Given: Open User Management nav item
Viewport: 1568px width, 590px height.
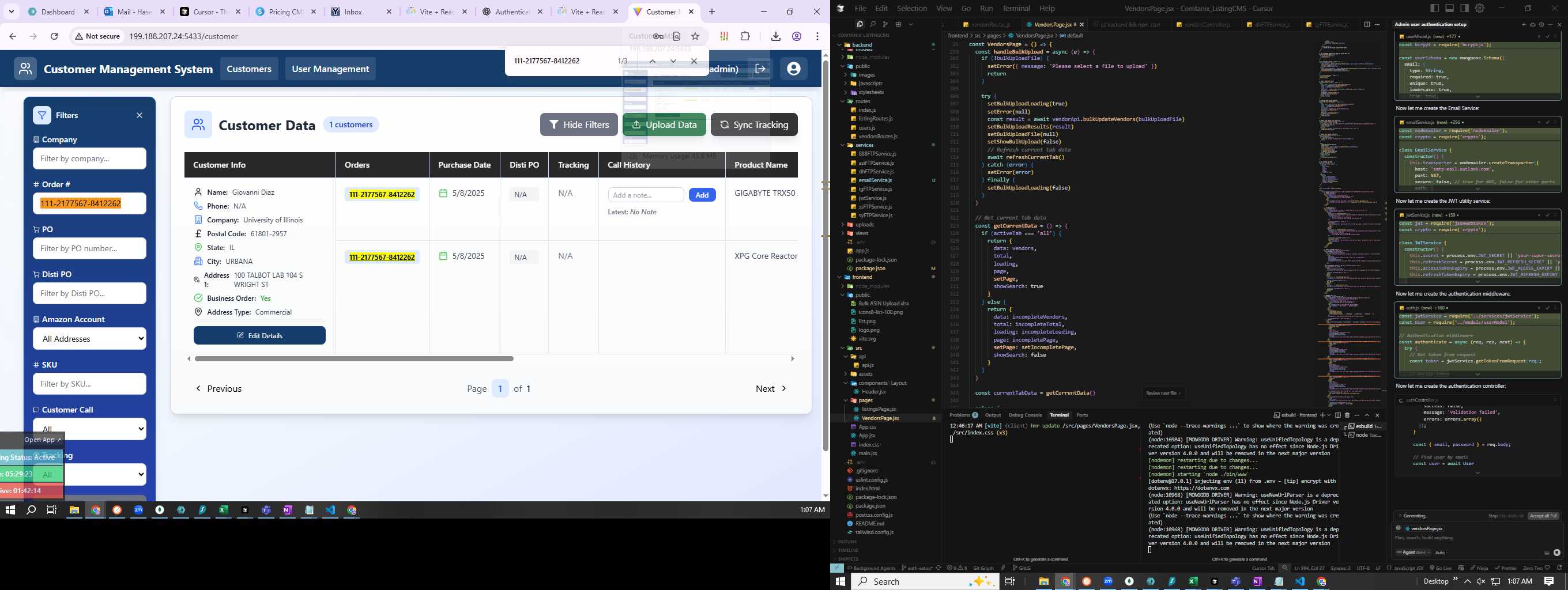Looking at the screenshot, I should [x=330, y=69].
